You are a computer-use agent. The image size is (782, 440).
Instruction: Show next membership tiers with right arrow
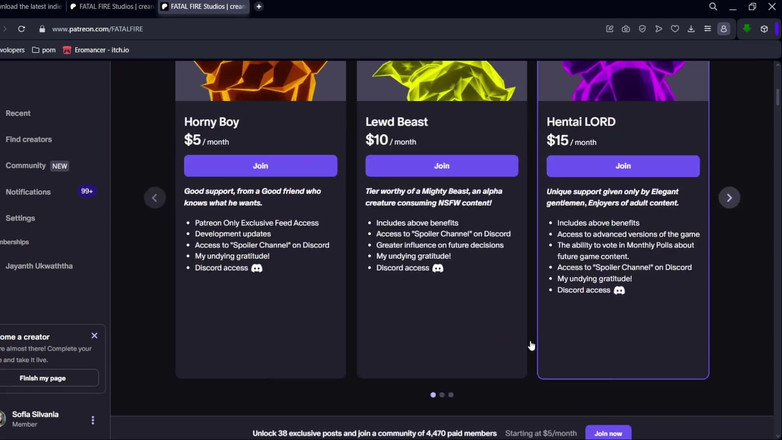point(729,198)
